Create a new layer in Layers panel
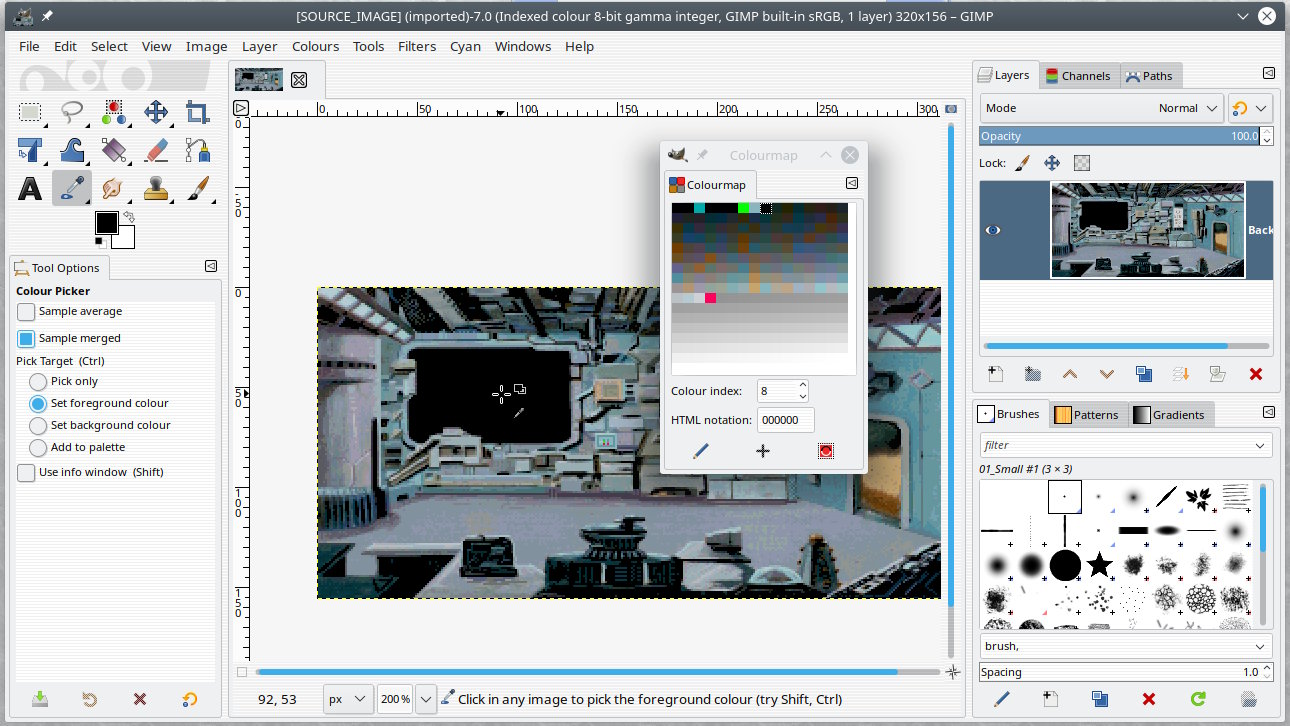Viewport: 1290px width, 726px height. tap(995, 374)
